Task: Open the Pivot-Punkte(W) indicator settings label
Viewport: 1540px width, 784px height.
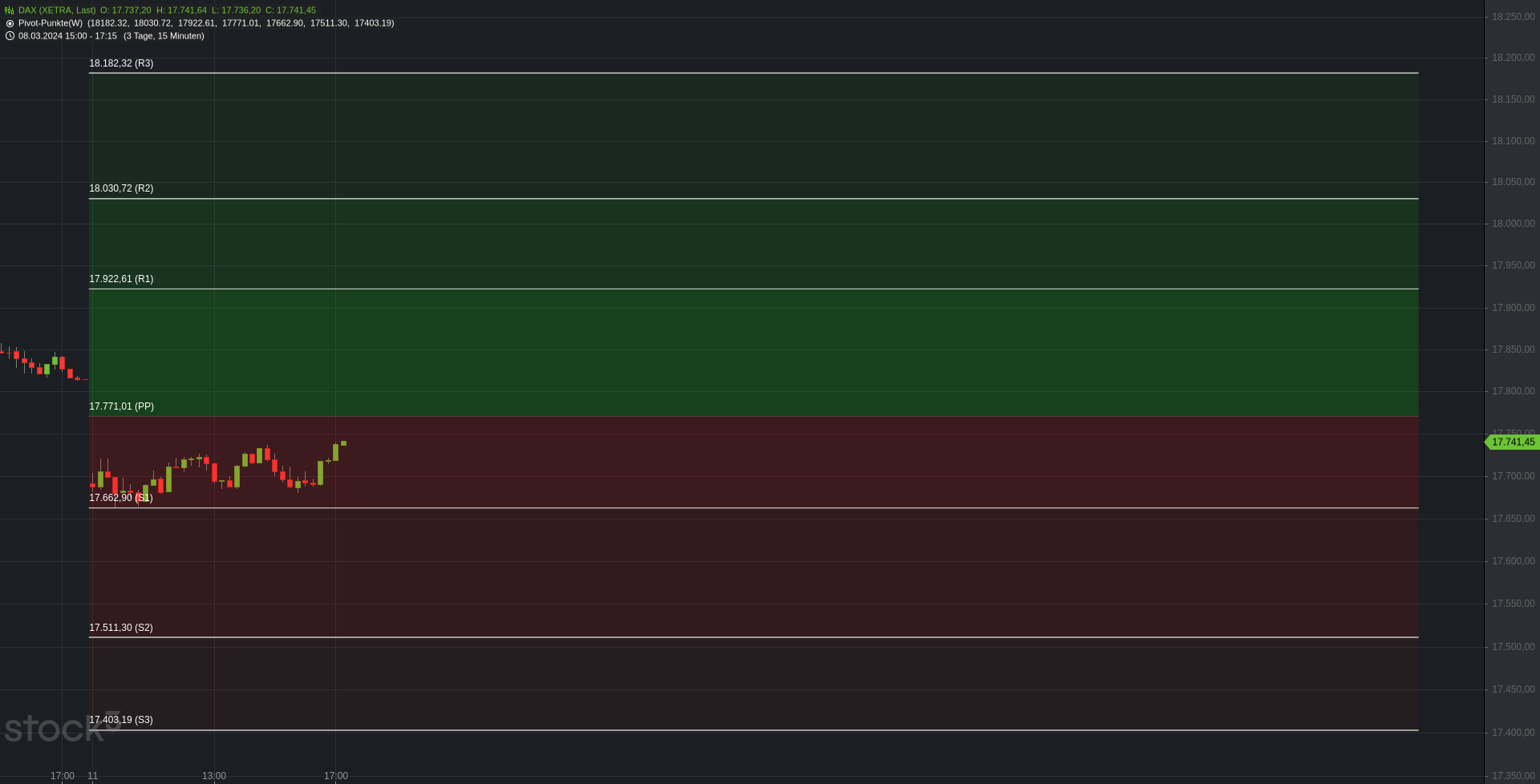Action: tap(51, 23)
